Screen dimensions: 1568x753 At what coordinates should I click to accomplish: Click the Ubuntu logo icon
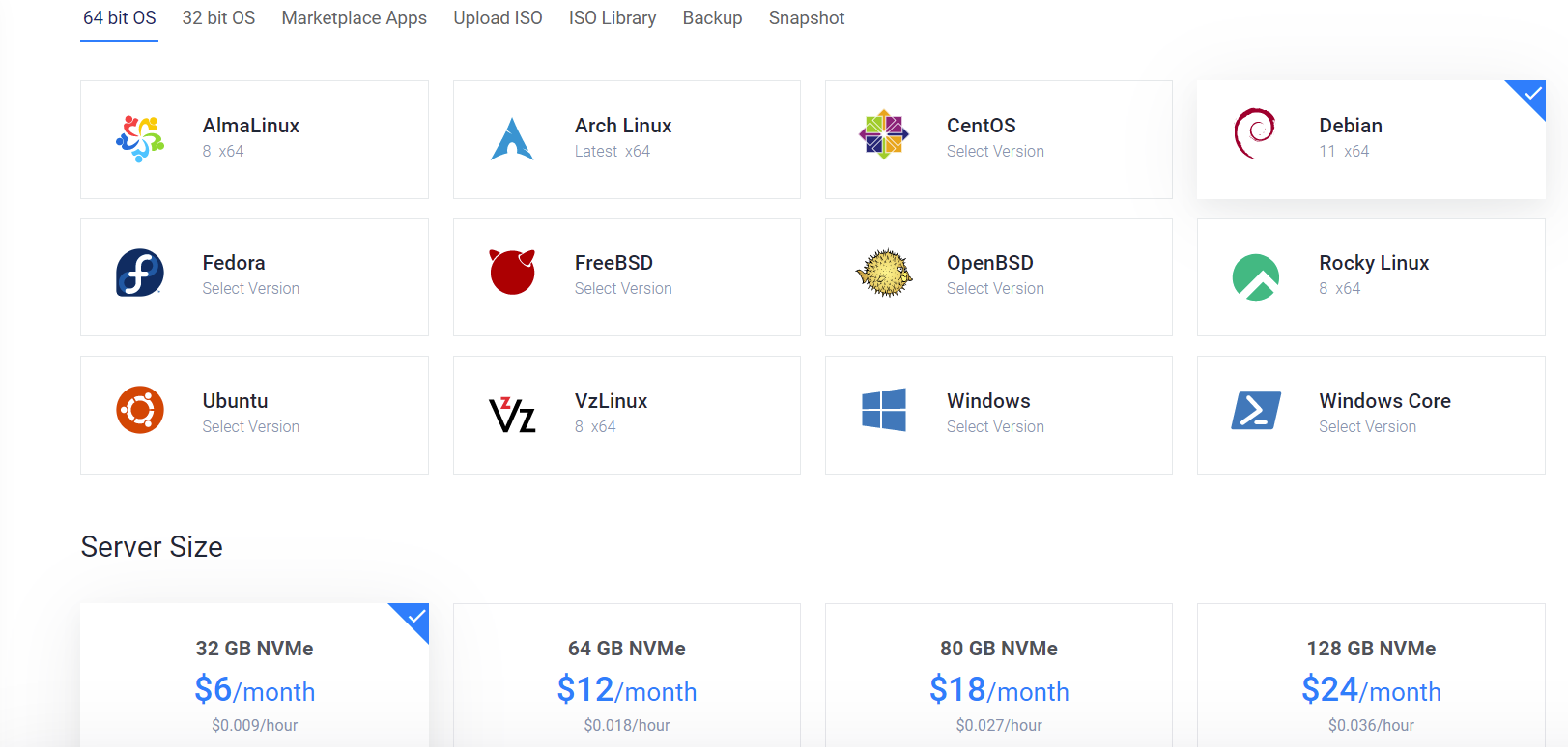(140, 410)
